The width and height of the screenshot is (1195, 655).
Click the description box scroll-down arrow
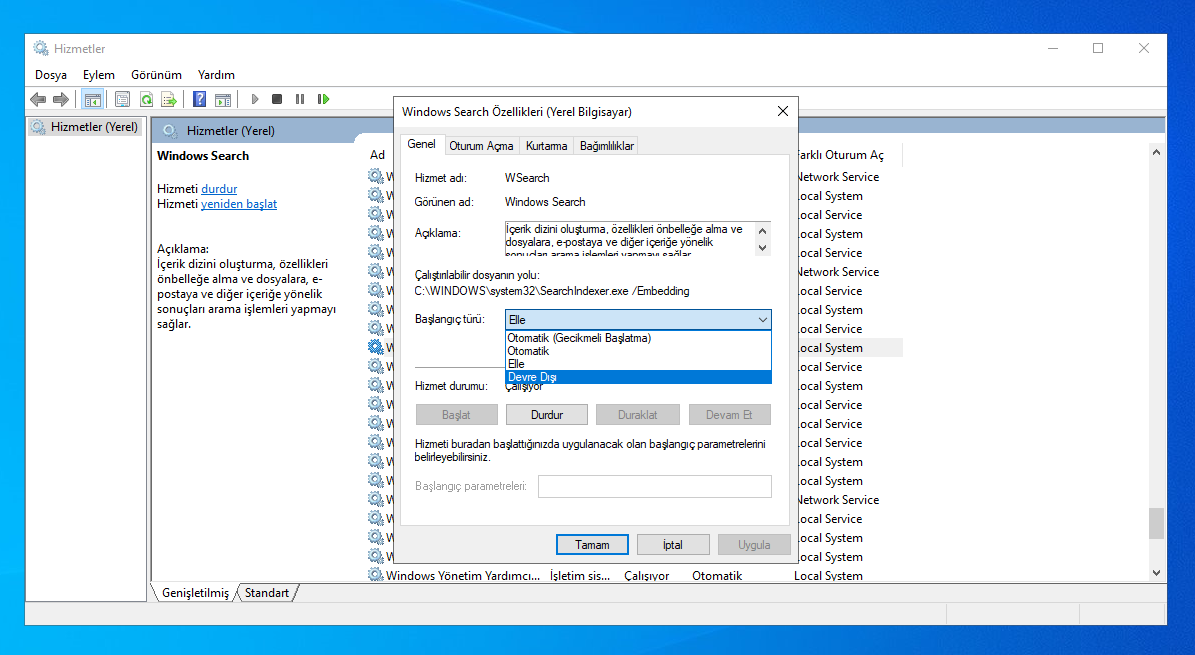point(762,247)
